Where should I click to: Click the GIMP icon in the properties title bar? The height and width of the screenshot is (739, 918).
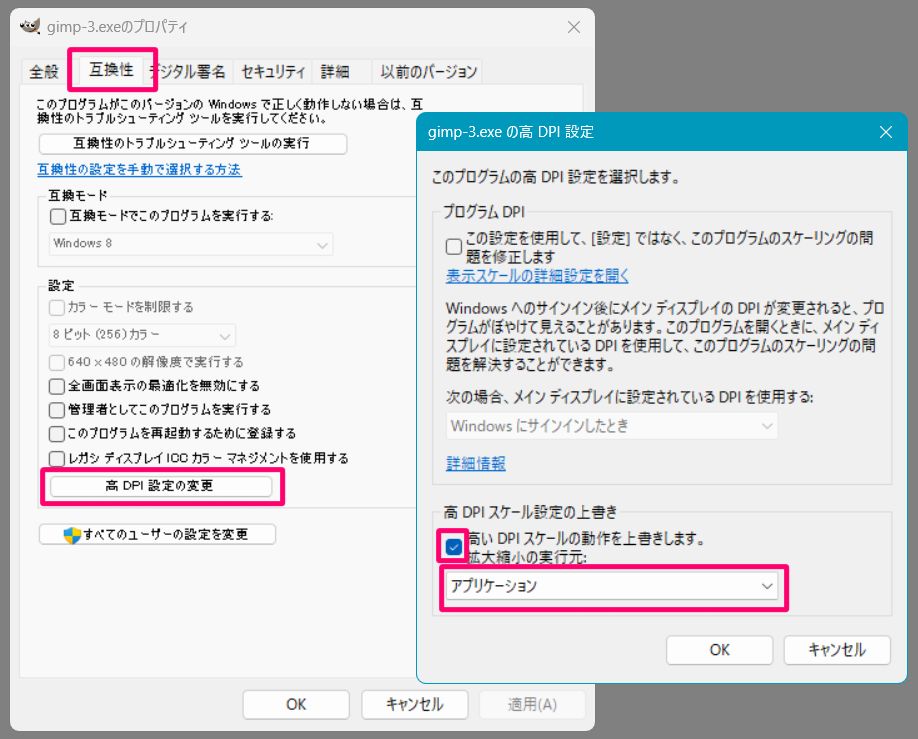coord(30,26)
